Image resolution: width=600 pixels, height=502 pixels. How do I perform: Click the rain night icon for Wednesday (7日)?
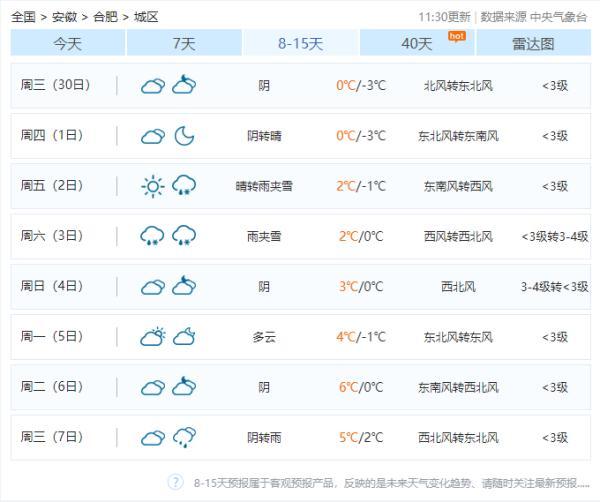tap(184, 437)
